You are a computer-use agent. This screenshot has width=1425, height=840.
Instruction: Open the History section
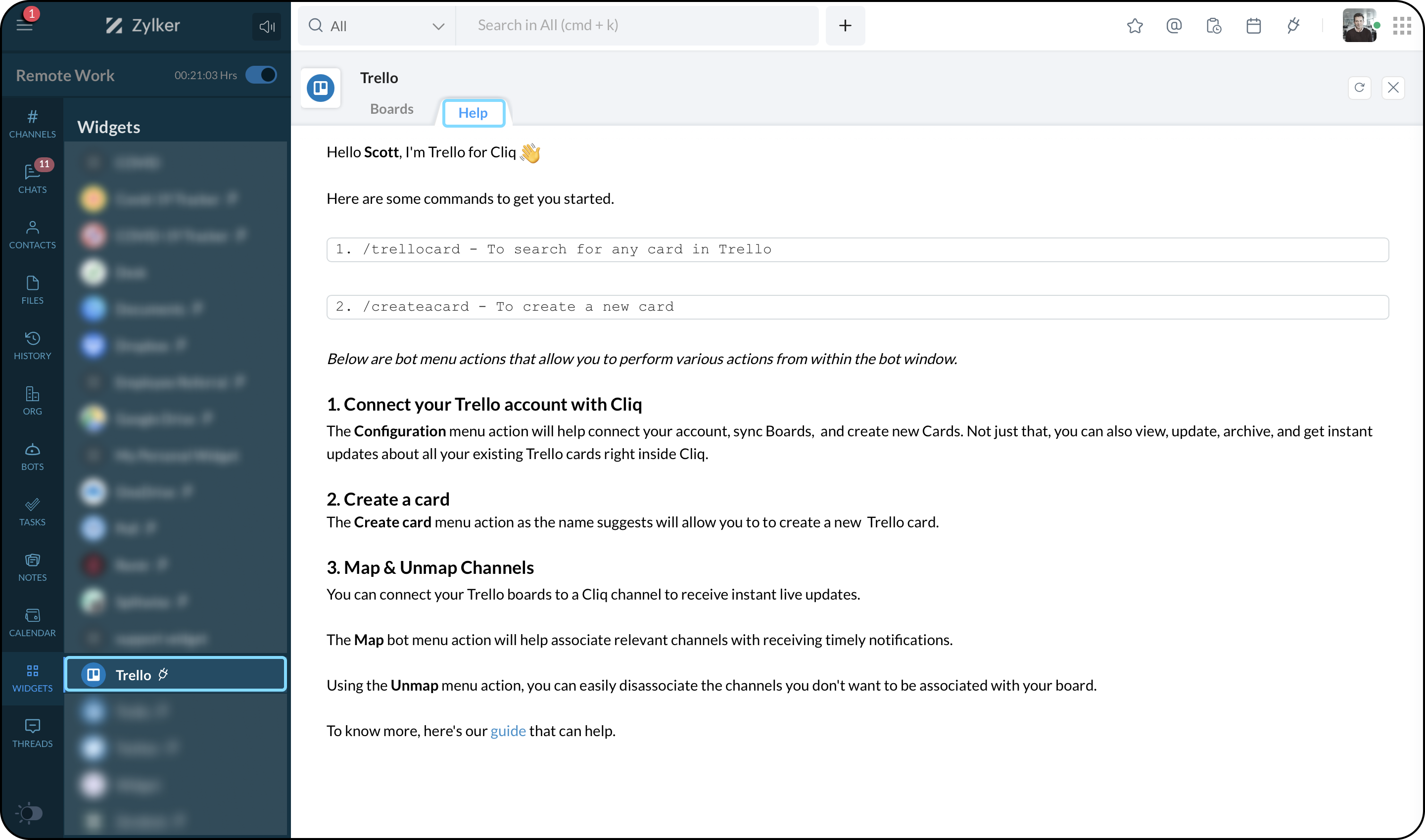32,345
